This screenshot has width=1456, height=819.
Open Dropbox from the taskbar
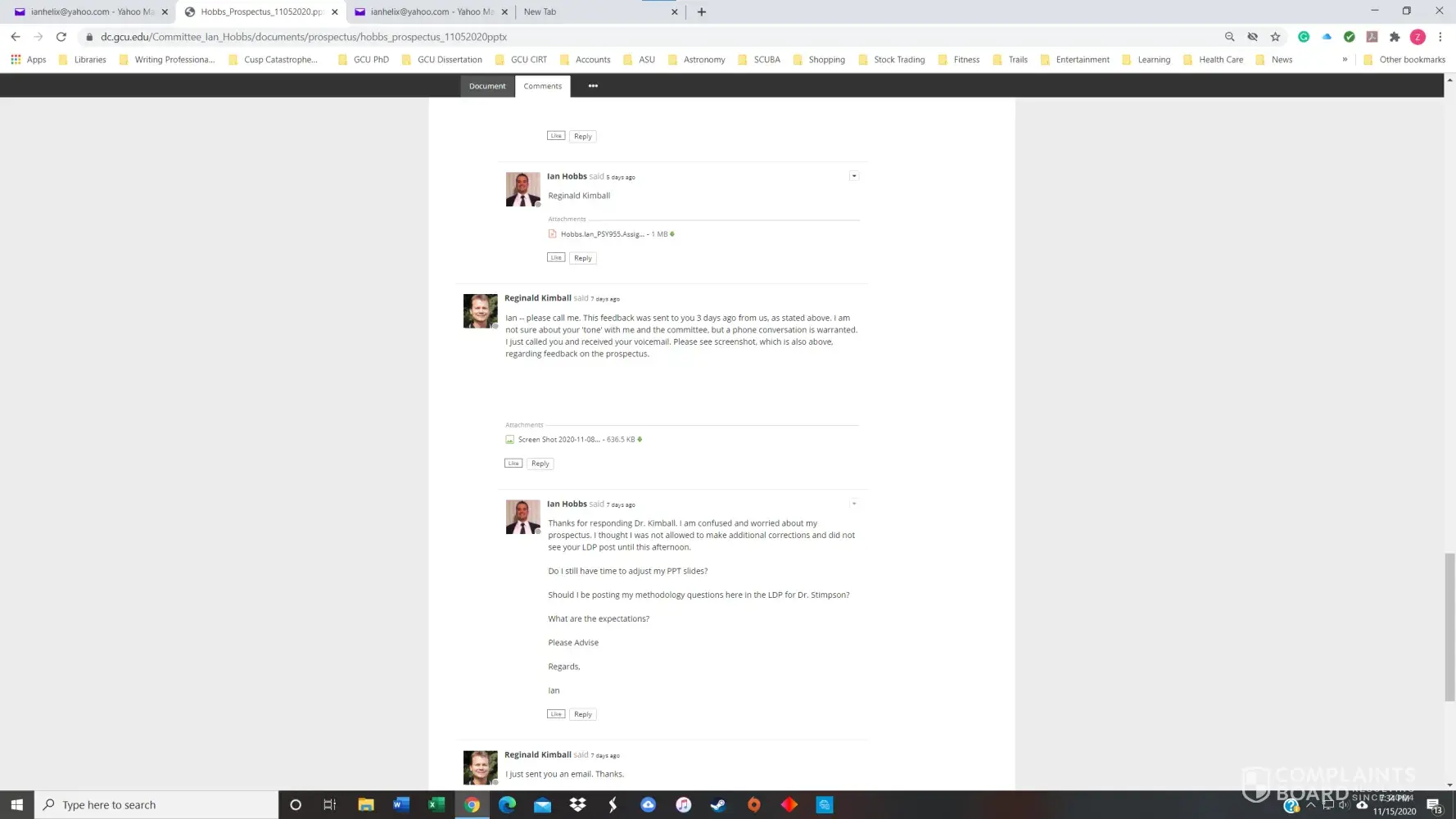[577, 805]
